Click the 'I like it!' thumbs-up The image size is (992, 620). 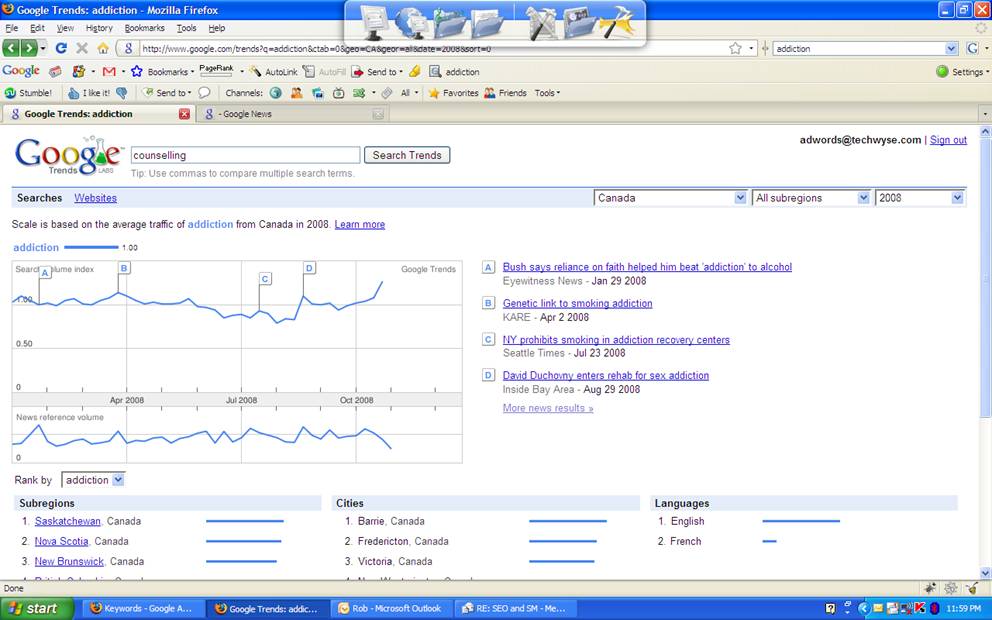pyautogui.click(x=89, y=92)
